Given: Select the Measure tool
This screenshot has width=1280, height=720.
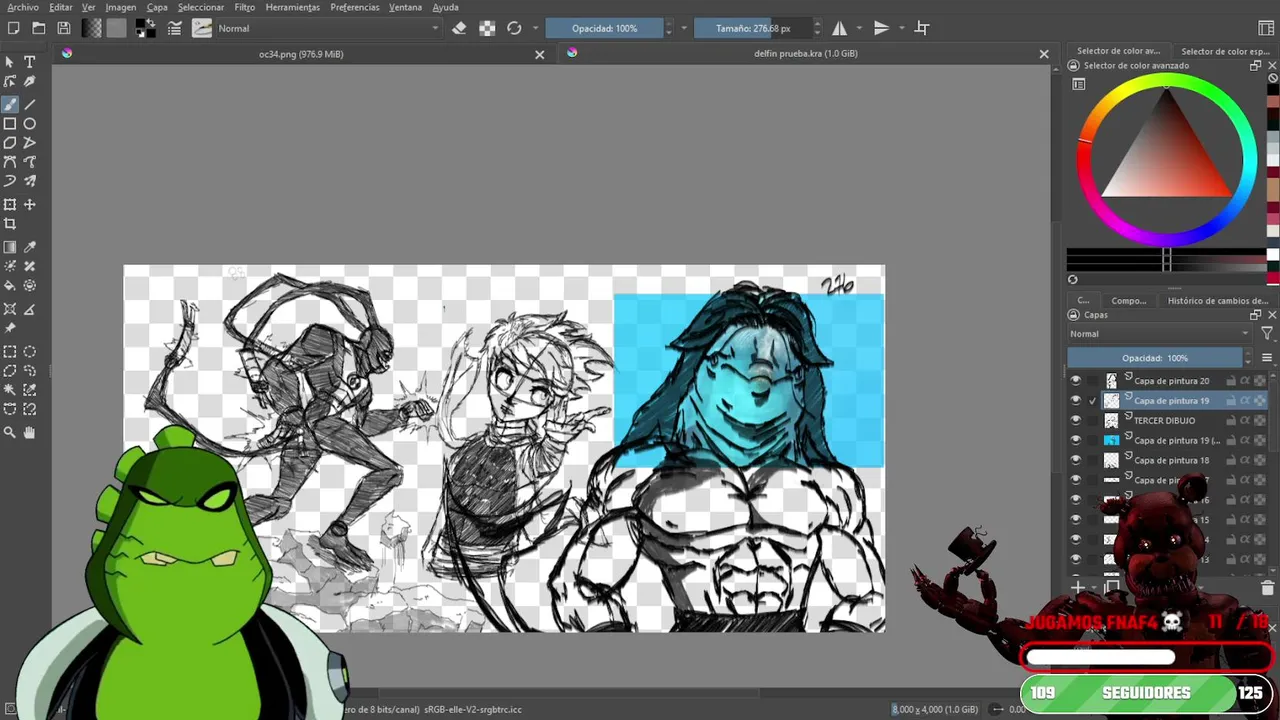Looking at the screenshot, I should click(29, 309).
